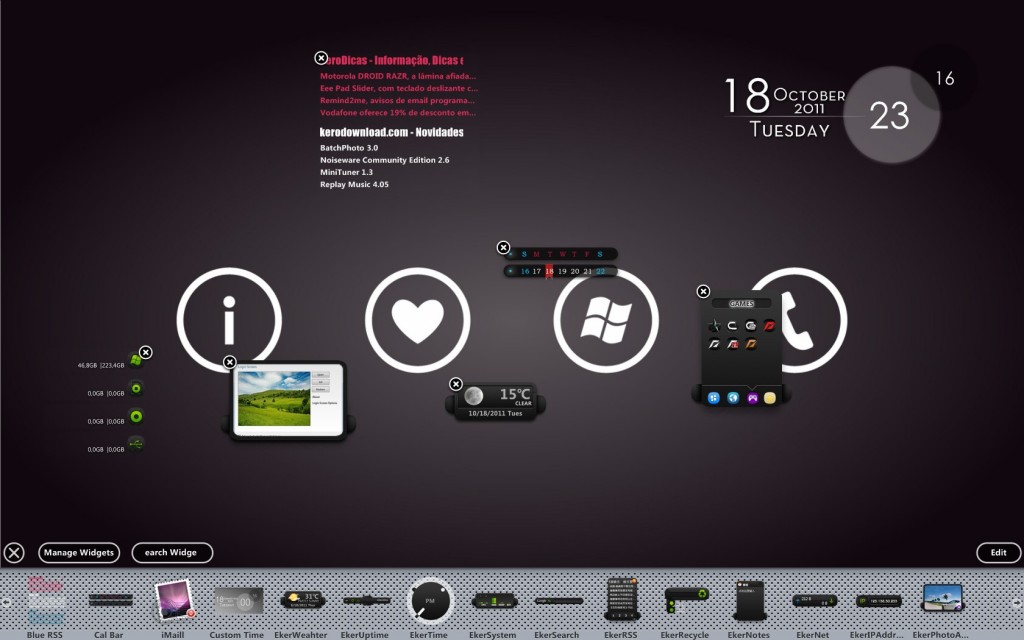Choose the EkerSearch widget

[558, 600]
